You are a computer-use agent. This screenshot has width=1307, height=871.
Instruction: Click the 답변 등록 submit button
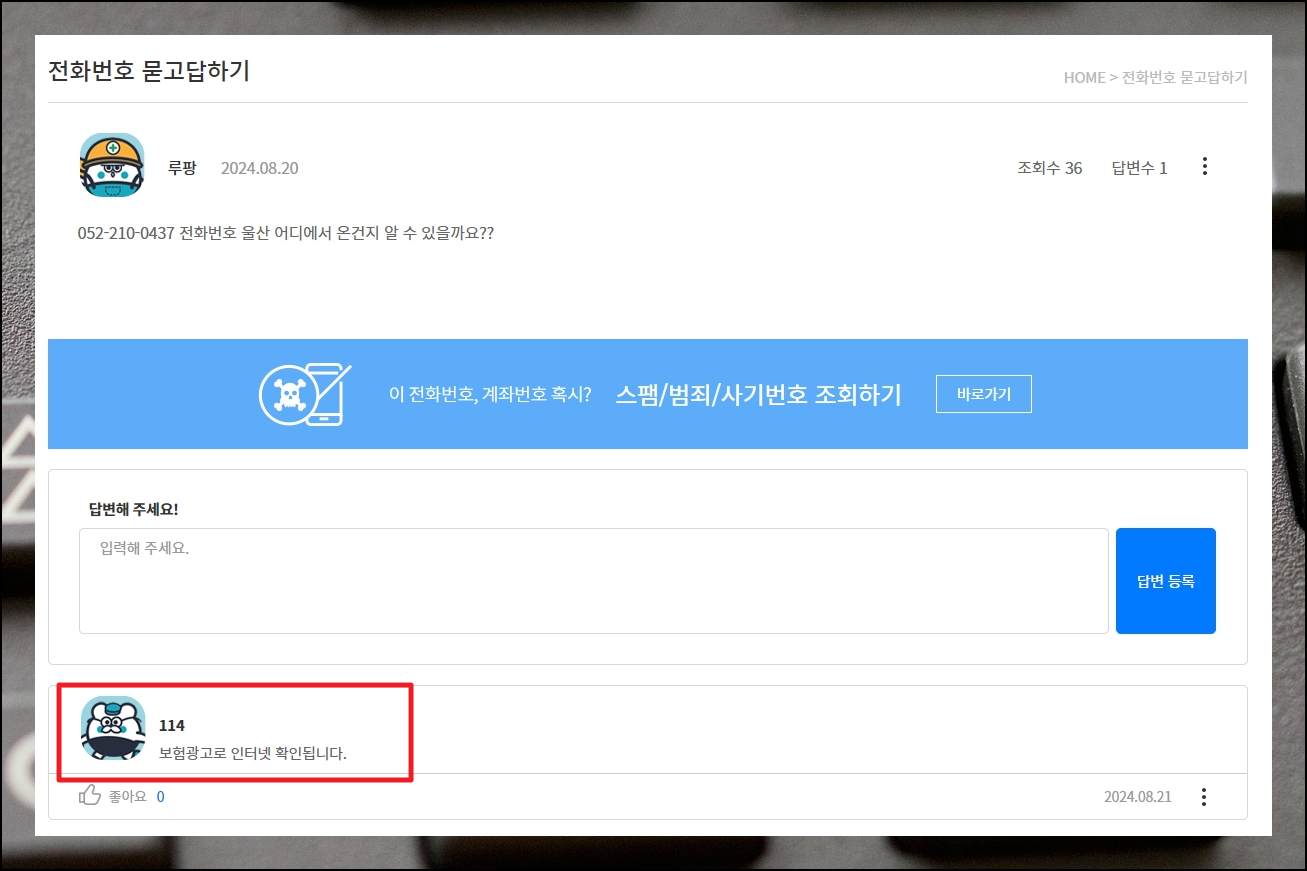click(x=1166, y=581)
